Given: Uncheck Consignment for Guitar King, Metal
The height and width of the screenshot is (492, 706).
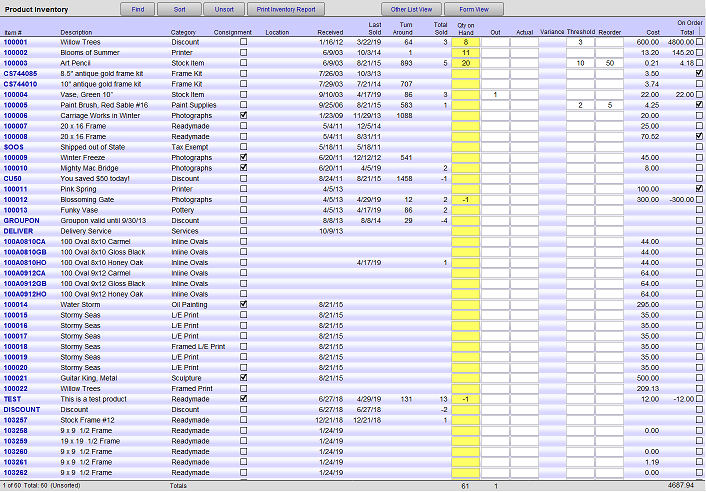Looking at the screenshot, I should coord(243,378).
